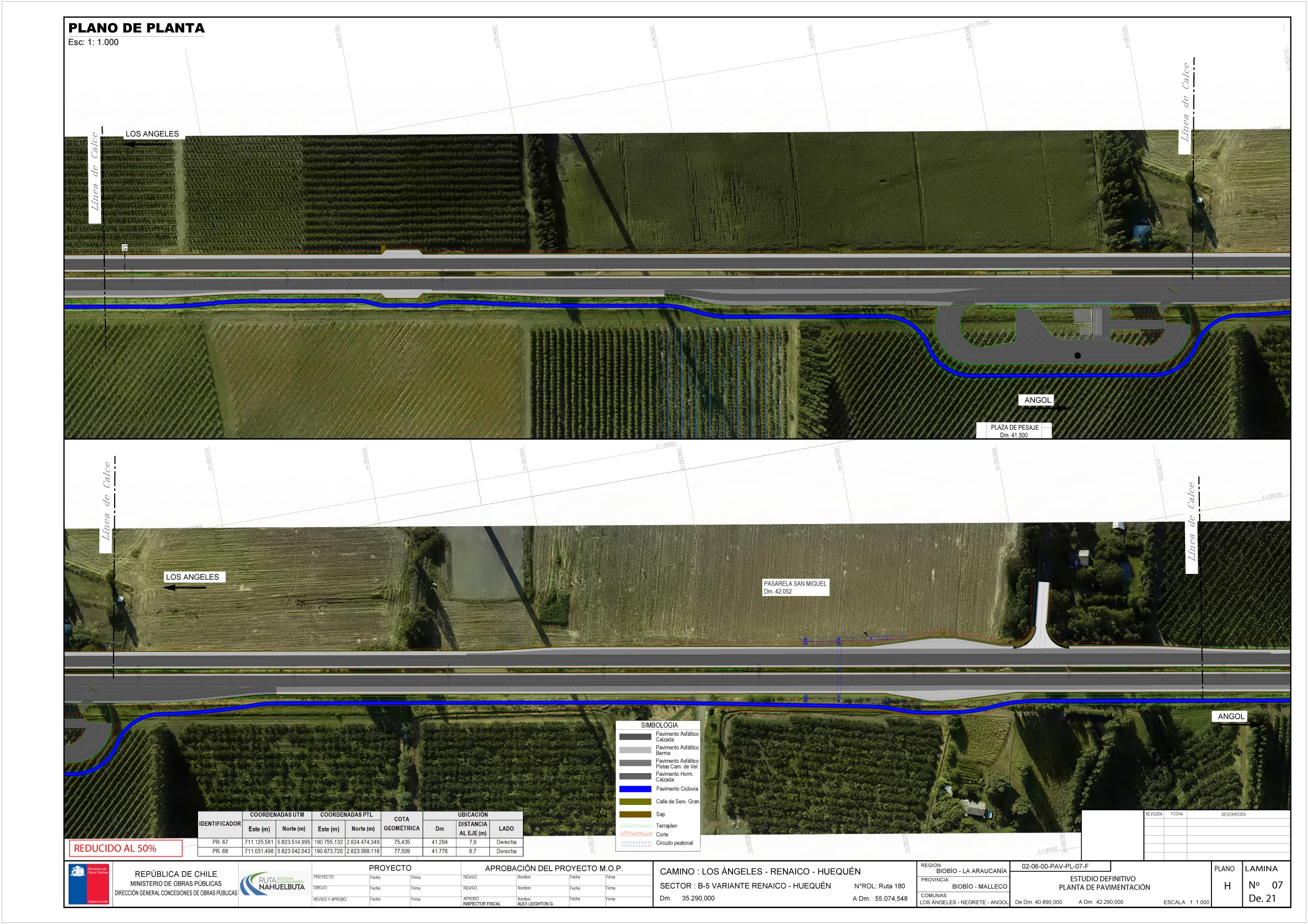Image resolution: width=1308 pixels, height=924 pixels.
Task: Click the De Dm. 40.890,000 start chainage
Action: (1038, 903)
